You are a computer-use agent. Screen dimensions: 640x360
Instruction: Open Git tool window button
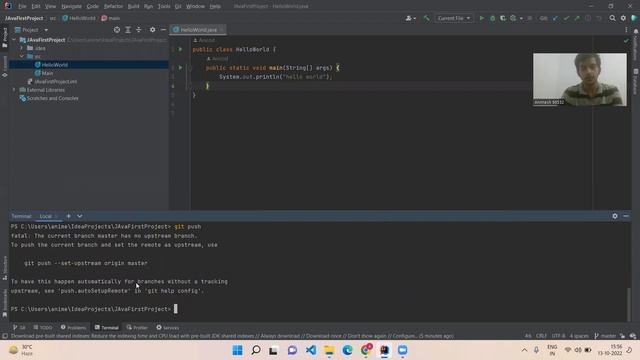tap(19, 327)
